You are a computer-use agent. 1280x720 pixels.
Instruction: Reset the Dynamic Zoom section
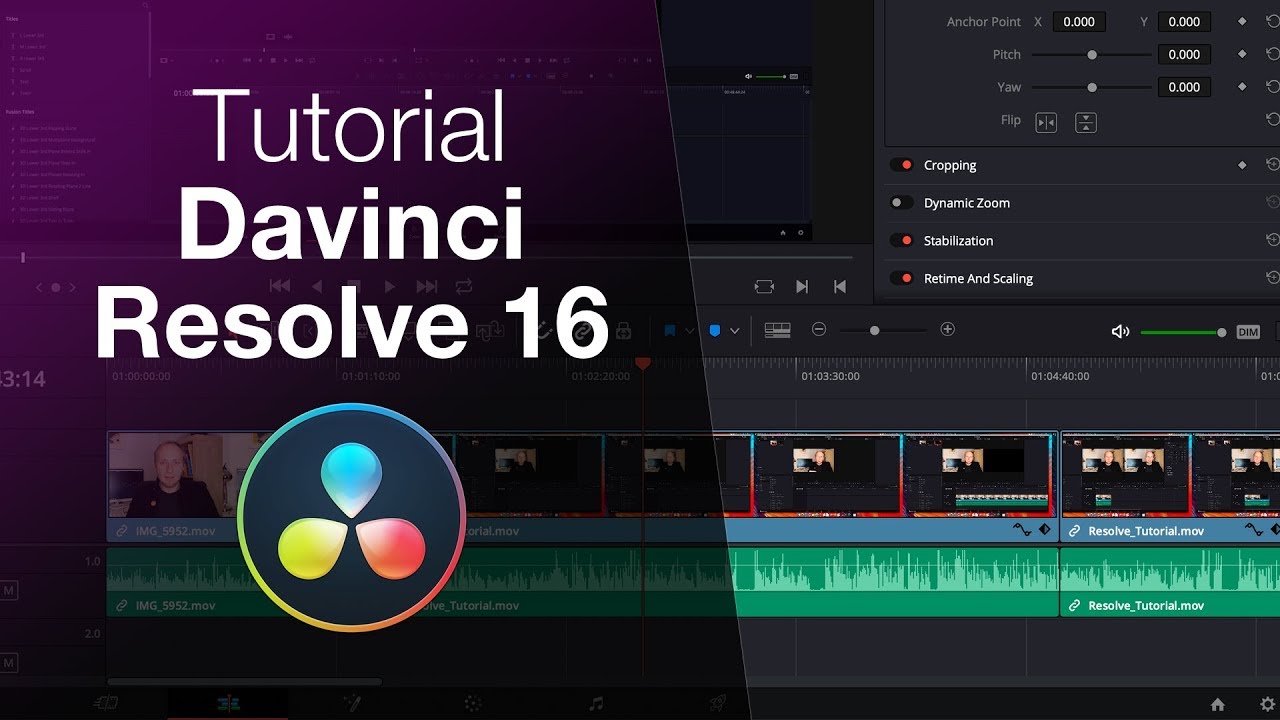click(1272, 202)
